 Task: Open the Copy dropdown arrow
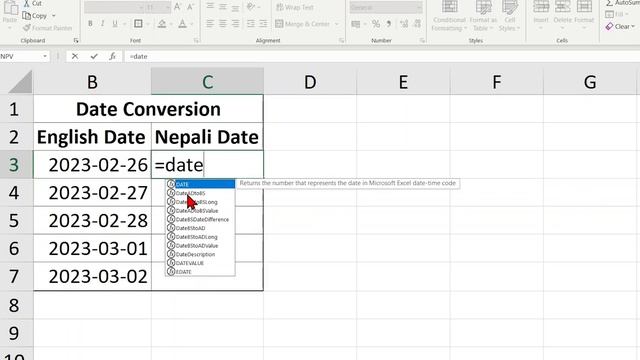(53, 16)
